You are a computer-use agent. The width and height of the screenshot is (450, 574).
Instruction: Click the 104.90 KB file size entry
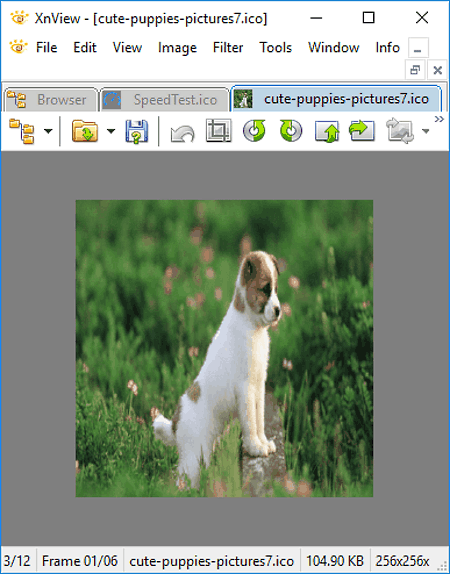coord(335,561)
